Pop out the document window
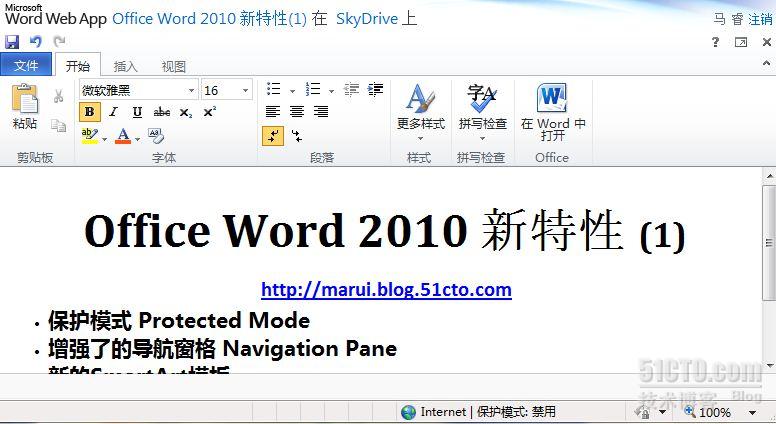The image size is (776, 424). [x=741, y=42]
